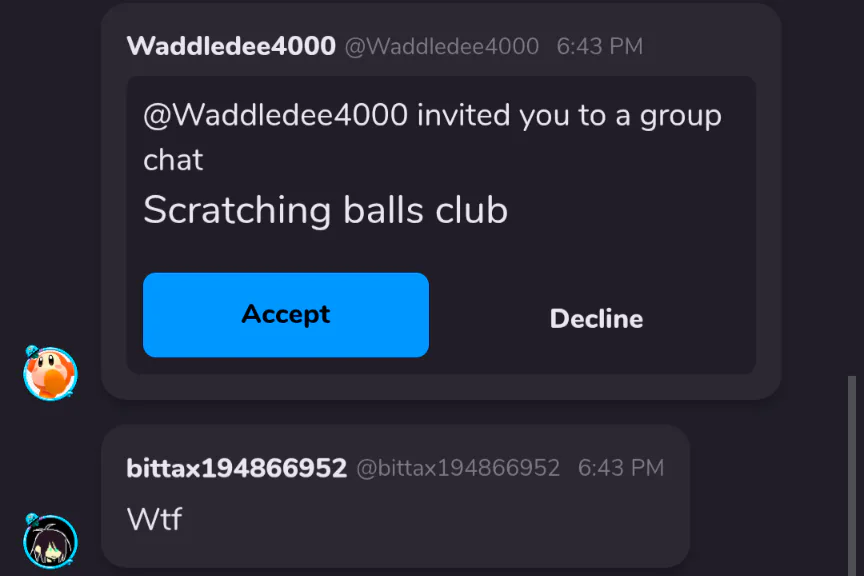Click the @Waddledee4000 gray handle
The height and width of the screenshot is (576, 864).
tap(441, 46)
